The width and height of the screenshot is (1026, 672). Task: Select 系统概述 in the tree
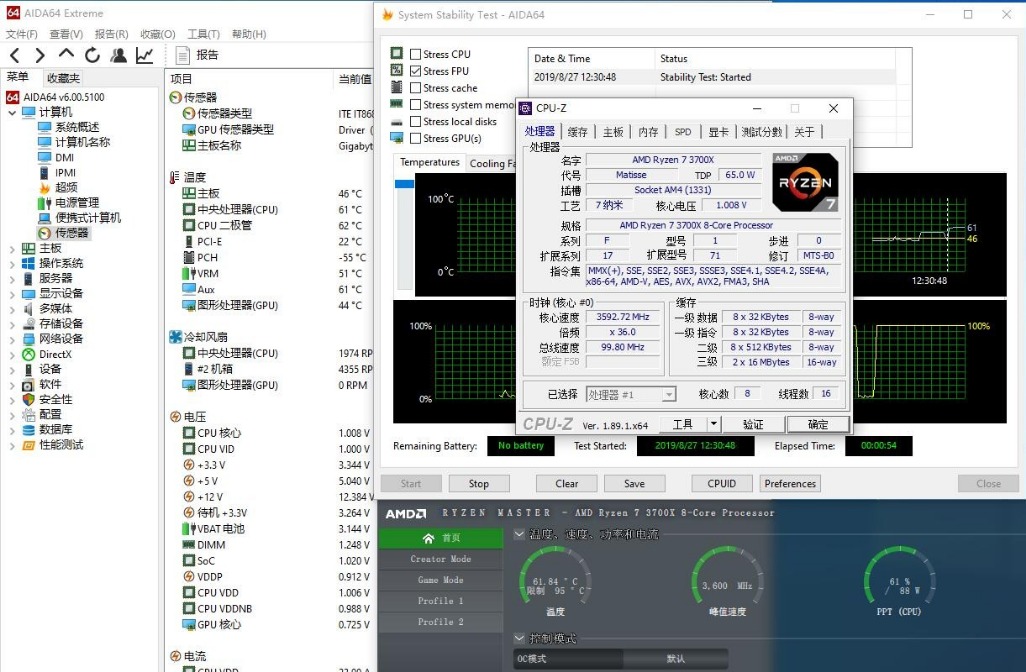[77, 127]
